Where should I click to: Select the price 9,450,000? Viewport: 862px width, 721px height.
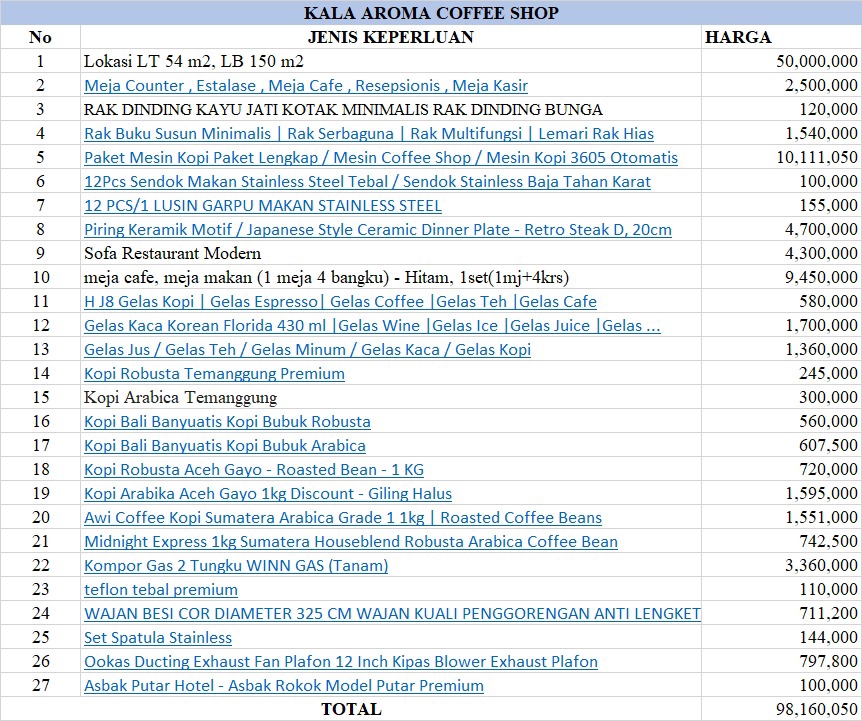point(781,278)
